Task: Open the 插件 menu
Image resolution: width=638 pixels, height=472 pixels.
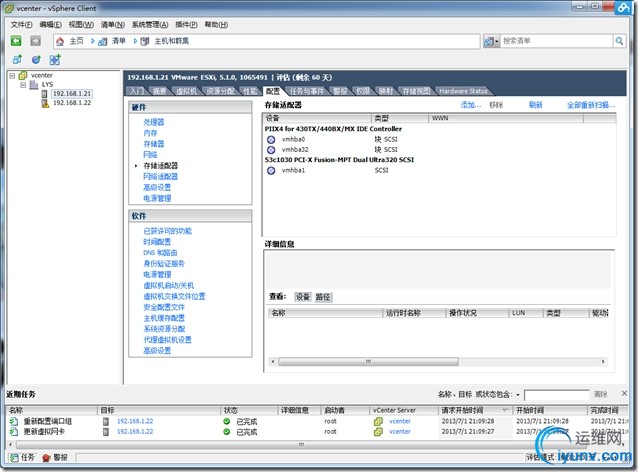Action: tap(186, 25)
